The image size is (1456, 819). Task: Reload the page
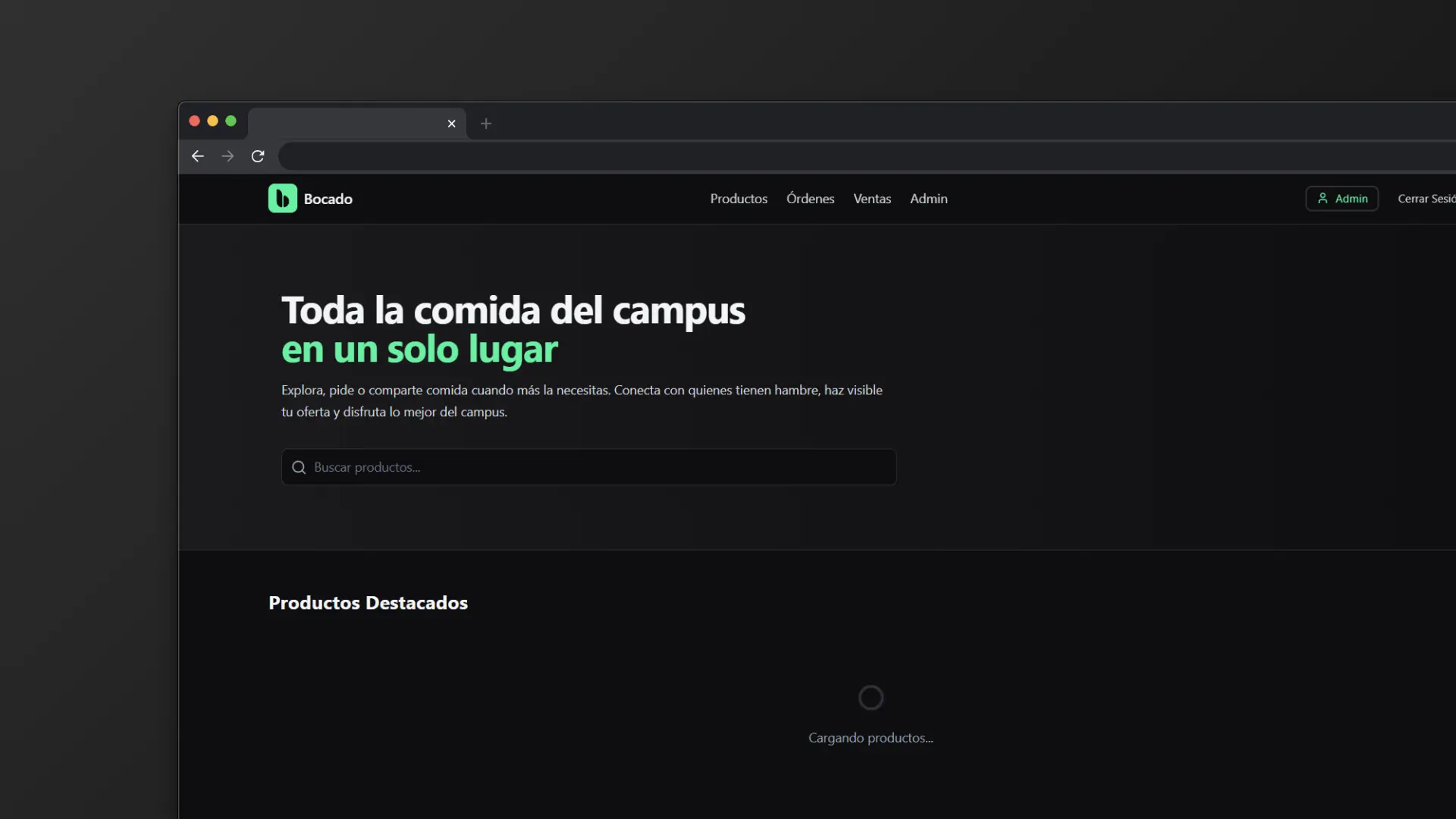pyautogui.click(x=258, y=156)
